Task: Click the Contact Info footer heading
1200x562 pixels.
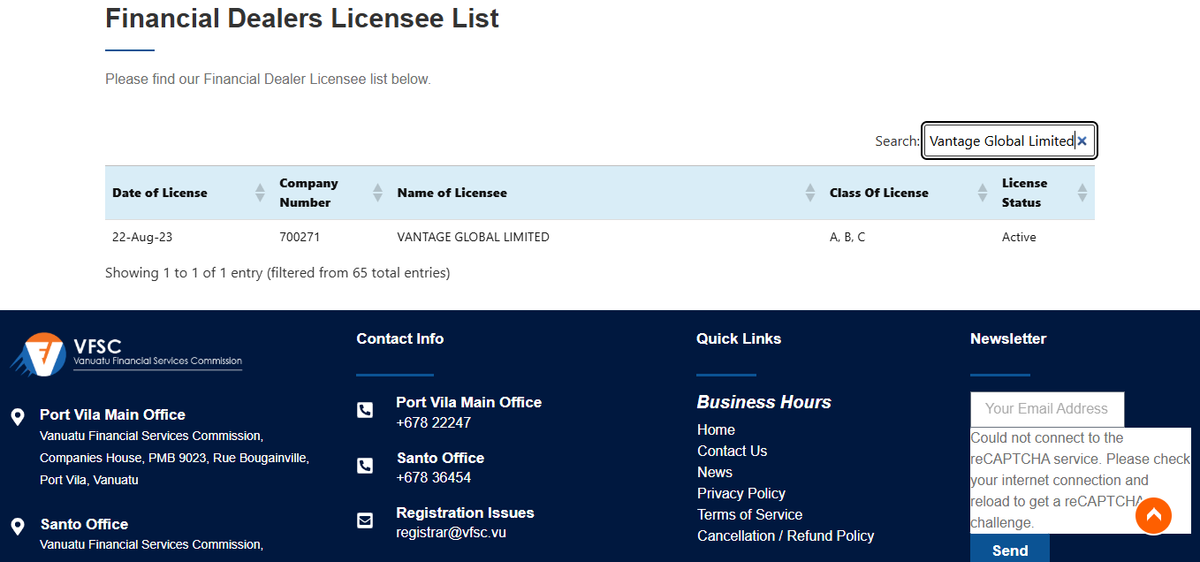Action: (400, 339)
